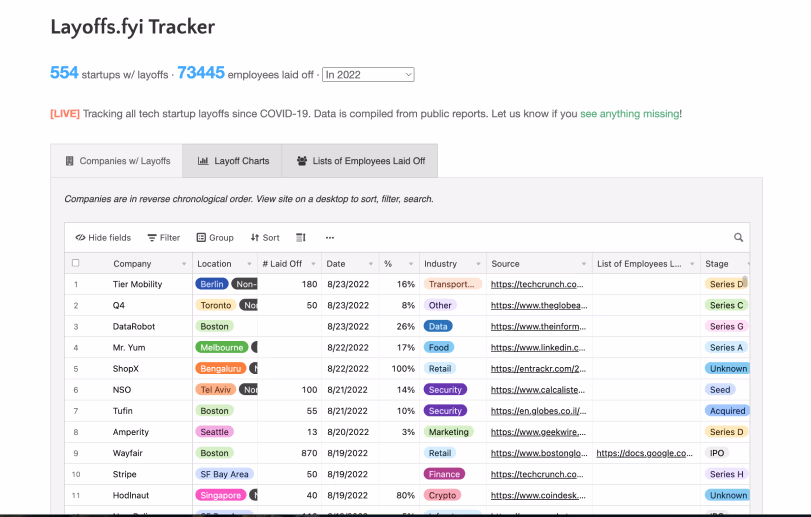Image resolution: width=811 pixels, height=517 pixels.
Task: Click the IPO stage tag for Wayfair
Action: [x=717, y=453]
